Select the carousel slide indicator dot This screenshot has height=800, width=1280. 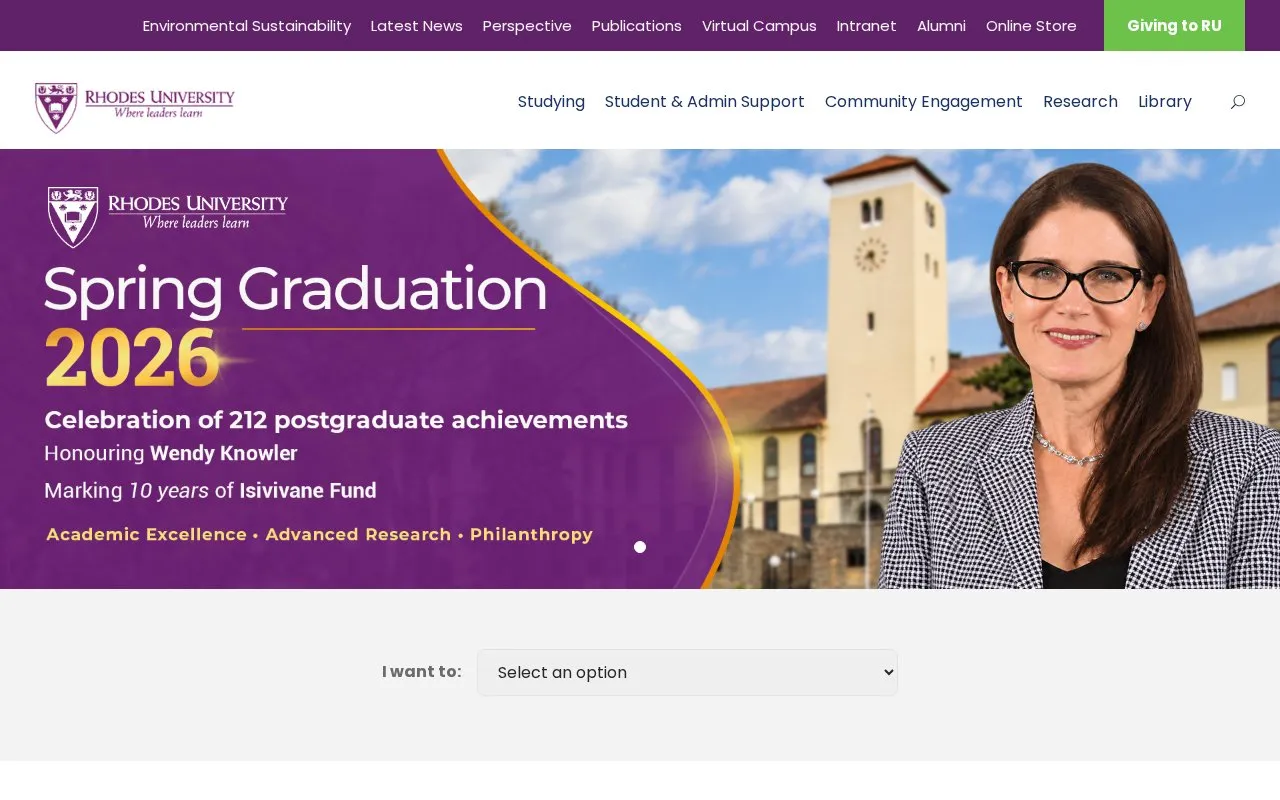[x=640, y=547]
